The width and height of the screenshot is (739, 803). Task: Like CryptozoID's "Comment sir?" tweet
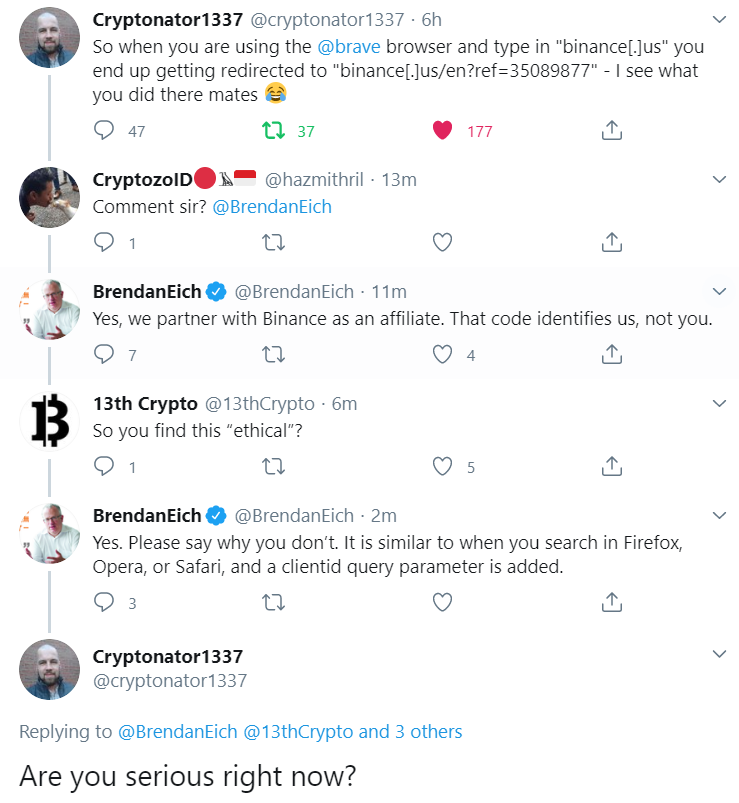pos(443,242)
